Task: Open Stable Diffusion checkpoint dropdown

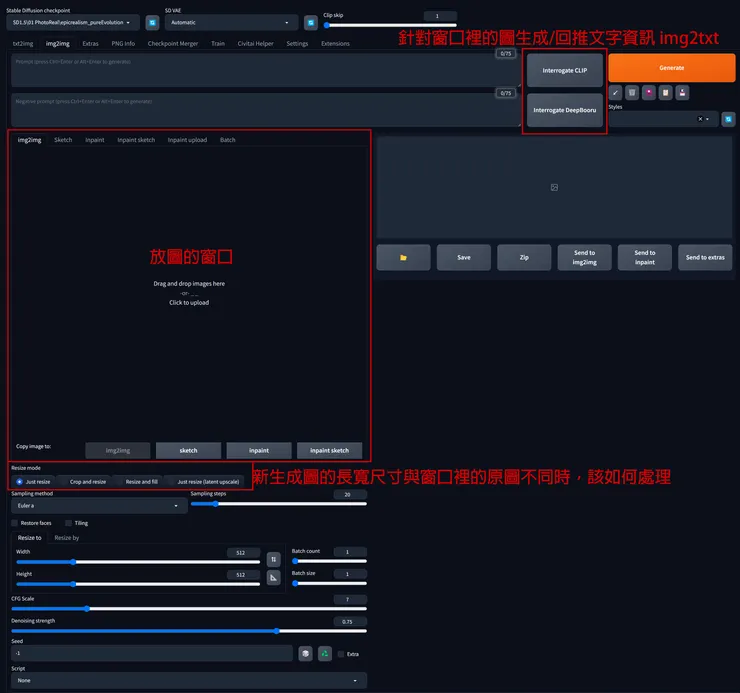Action: (x=73, y=23)
